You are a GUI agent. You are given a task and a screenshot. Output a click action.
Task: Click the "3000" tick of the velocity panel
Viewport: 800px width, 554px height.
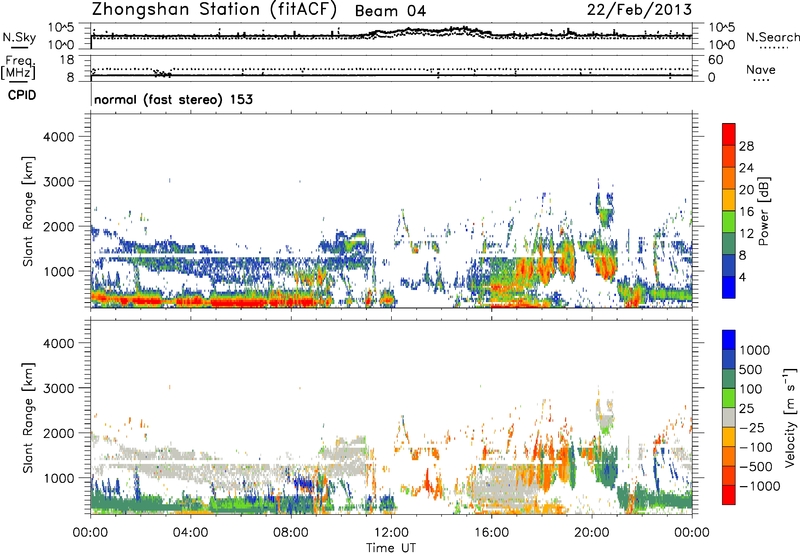click(59, 388)
